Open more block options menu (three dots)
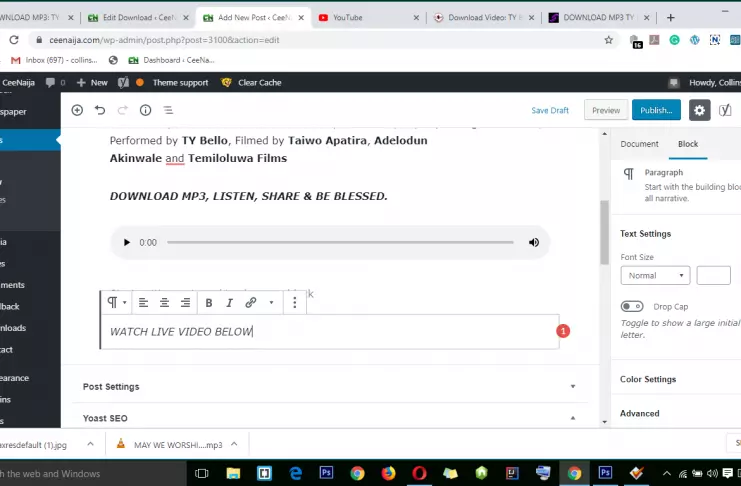 (x=294, y=303)
